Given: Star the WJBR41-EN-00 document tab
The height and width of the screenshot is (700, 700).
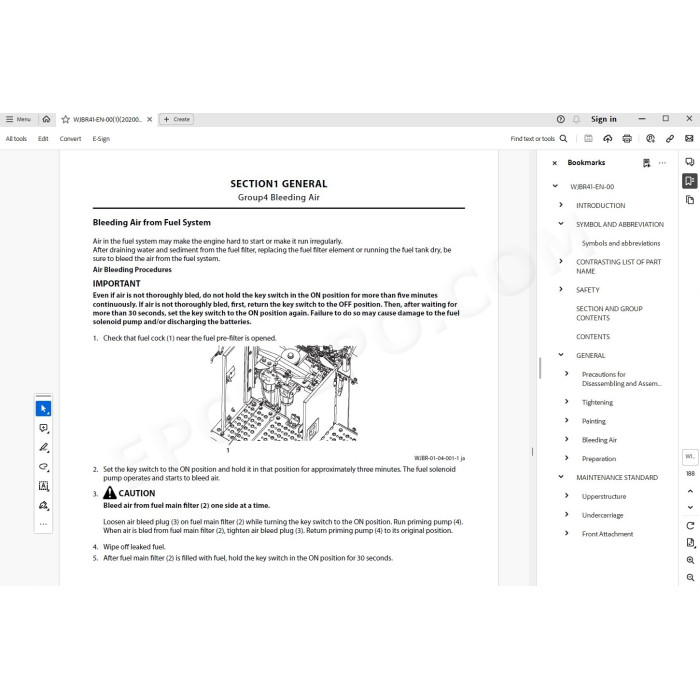Looking at the screenshot, I should (x=66, y=119).
